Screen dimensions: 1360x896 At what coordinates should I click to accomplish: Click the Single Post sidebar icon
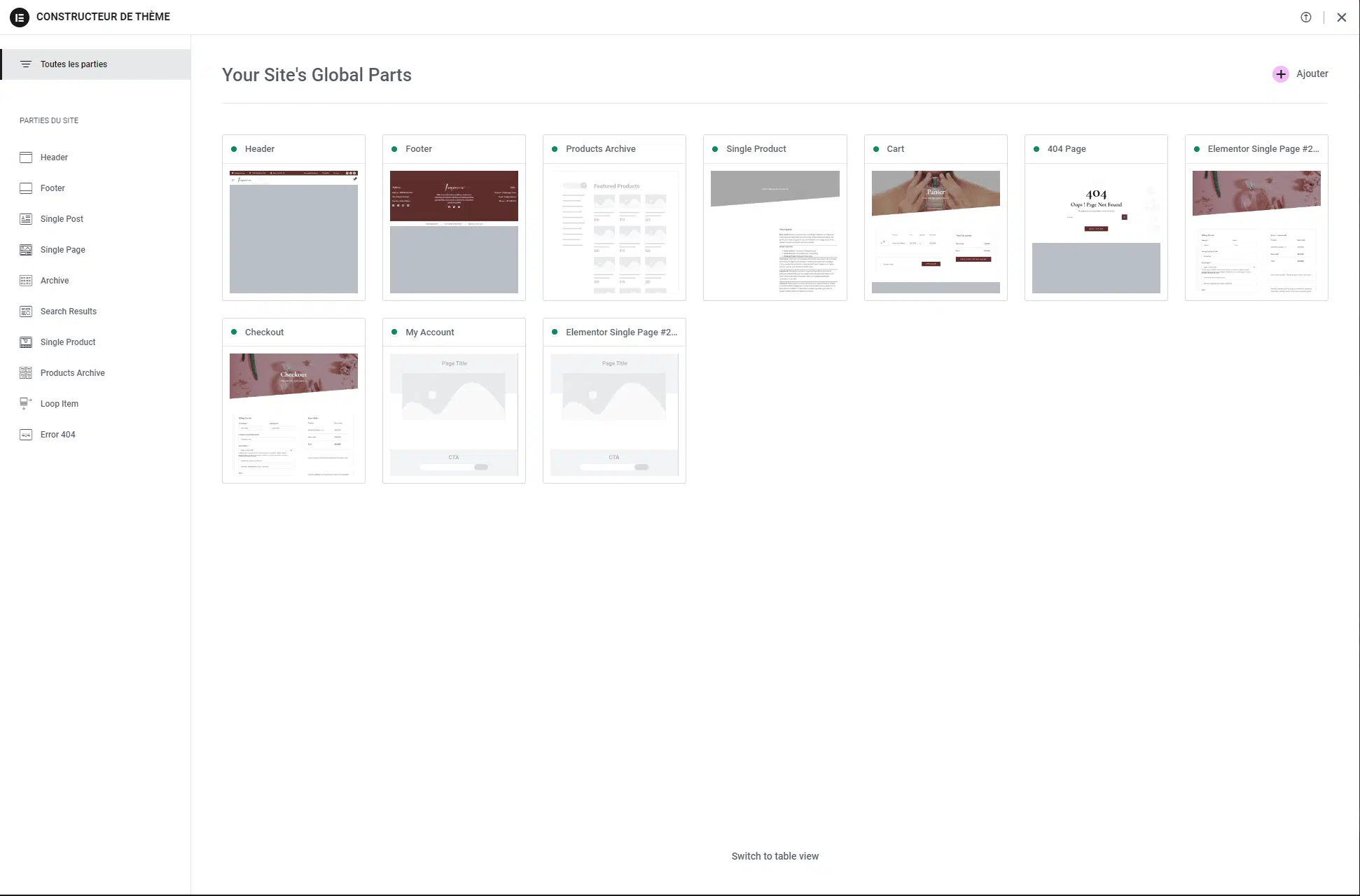click(26, 219)
